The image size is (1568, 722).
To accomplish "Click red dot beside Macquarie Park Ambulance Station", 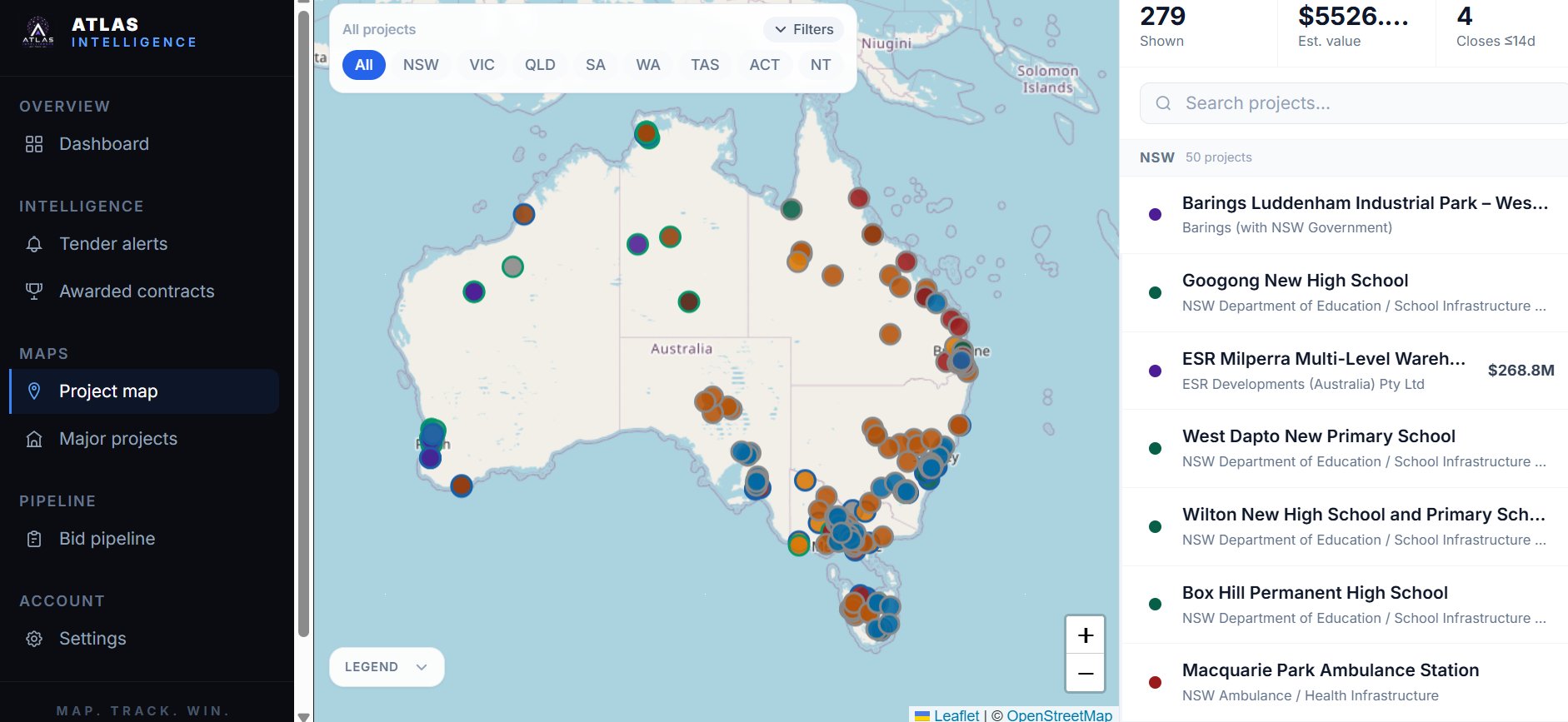I will pos(1155,682).
